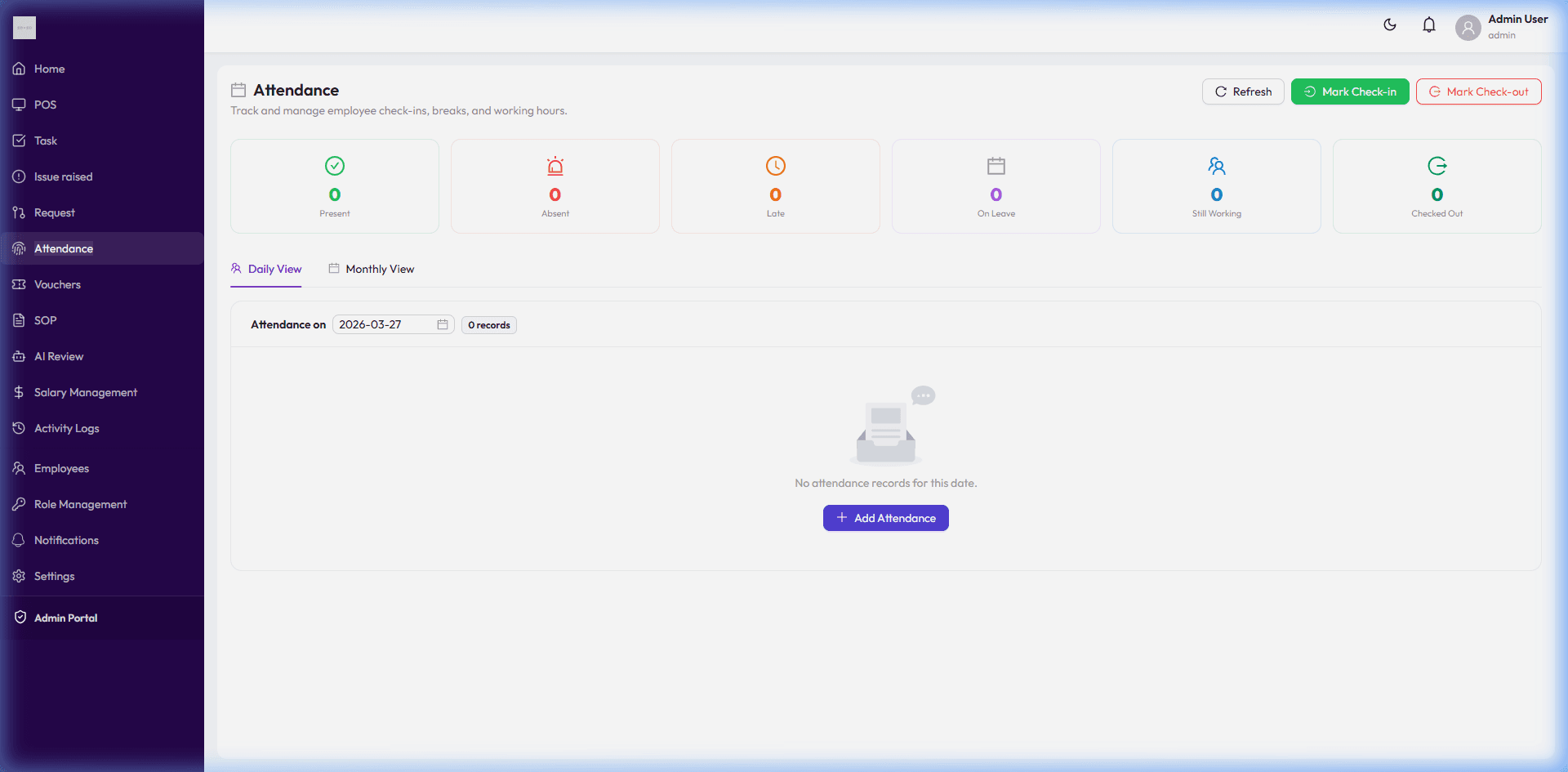Click the 0 records badge
The image size is (1568, 772).
(488, 324)
